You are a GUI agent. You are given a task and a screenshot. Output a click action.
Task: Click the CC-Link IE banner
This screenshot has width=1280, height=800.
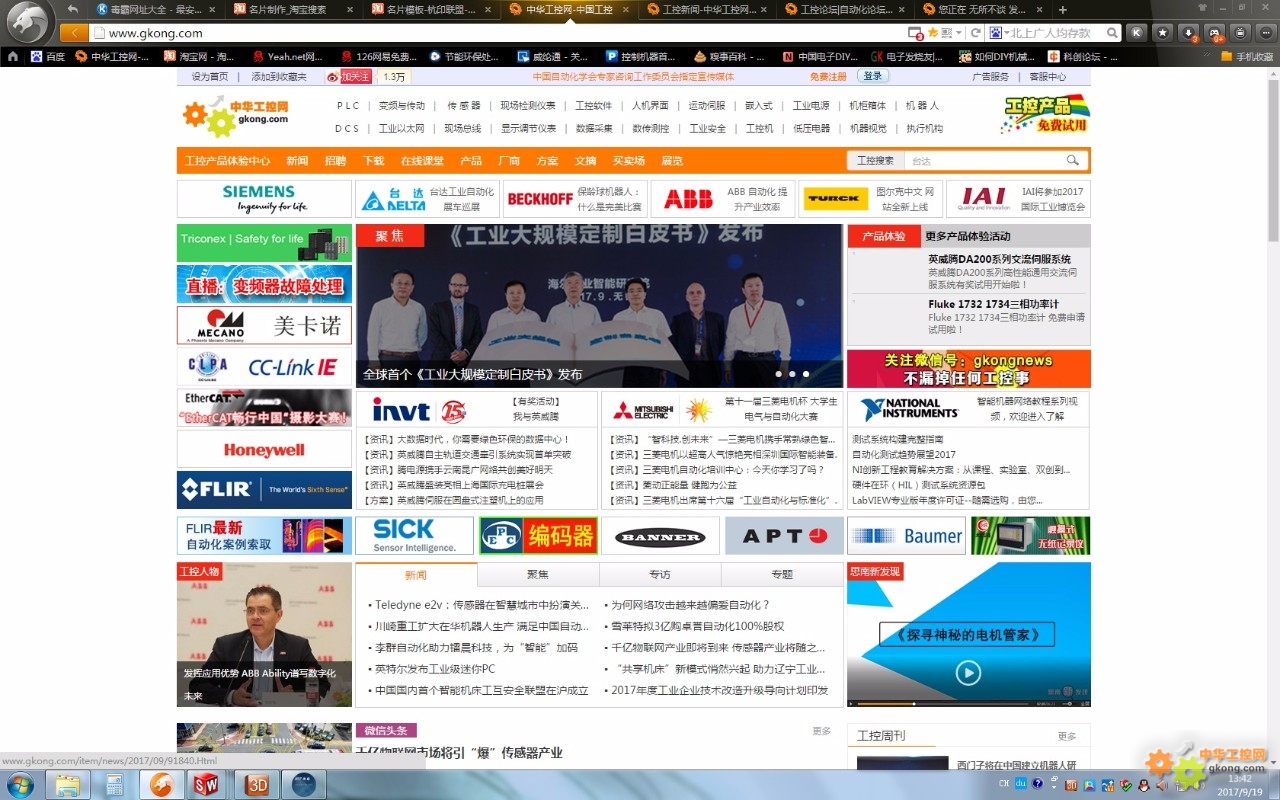click(264, 367)
